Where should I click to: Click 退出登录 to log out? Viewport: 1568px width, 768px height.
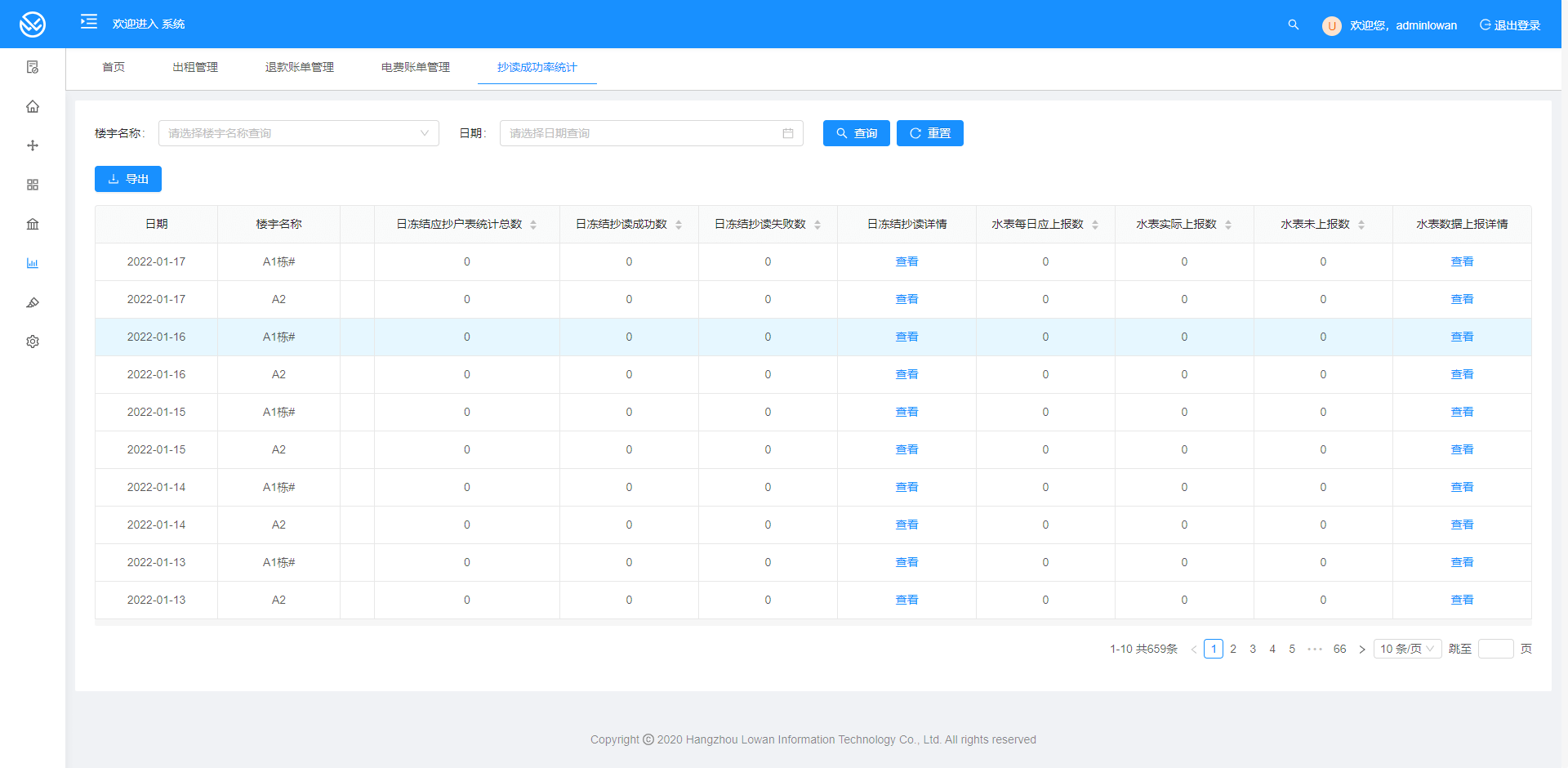point(1510,25)
